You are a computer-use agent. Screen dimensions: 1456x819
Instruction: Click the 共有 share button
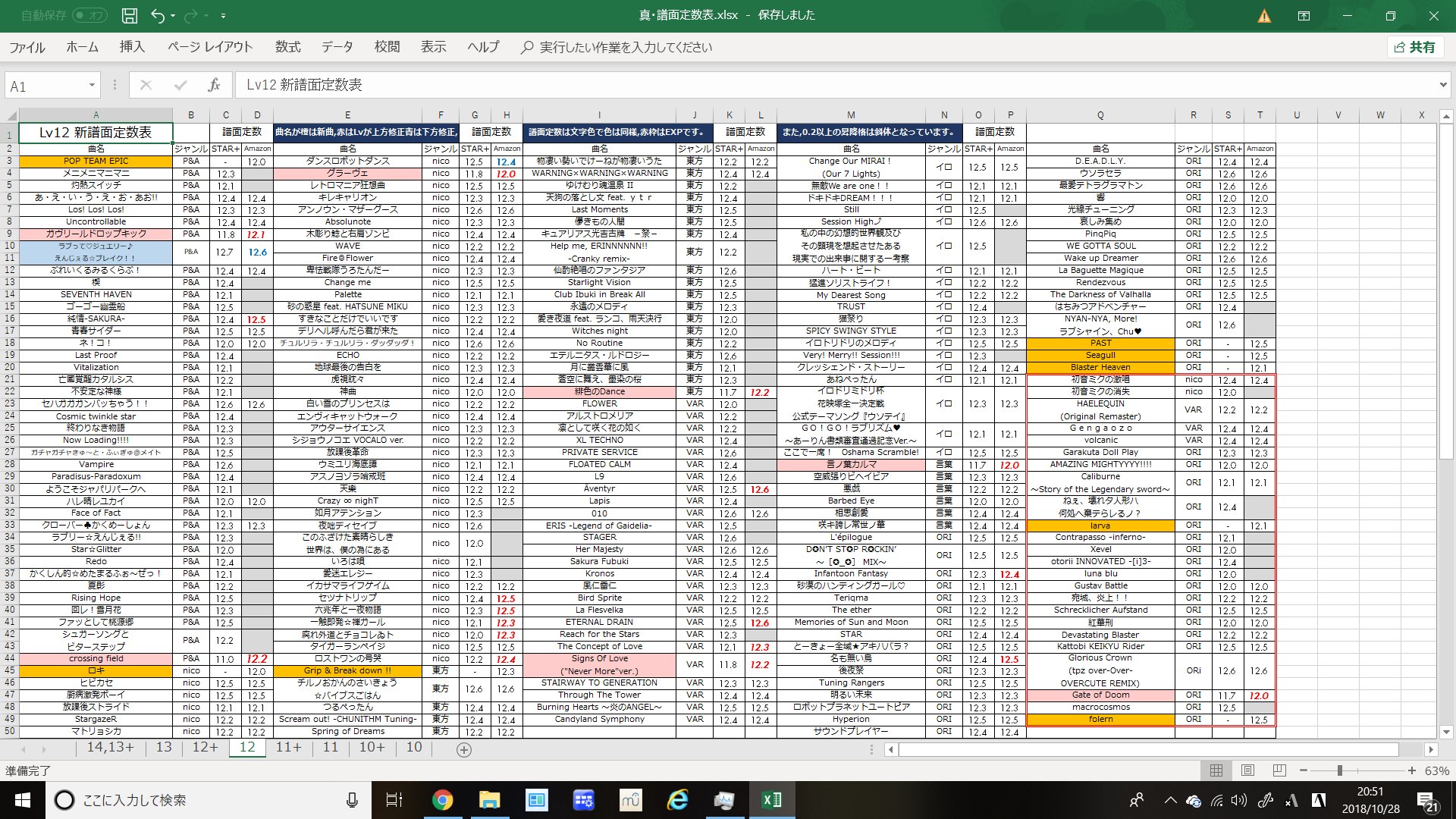coord(1415,47)
